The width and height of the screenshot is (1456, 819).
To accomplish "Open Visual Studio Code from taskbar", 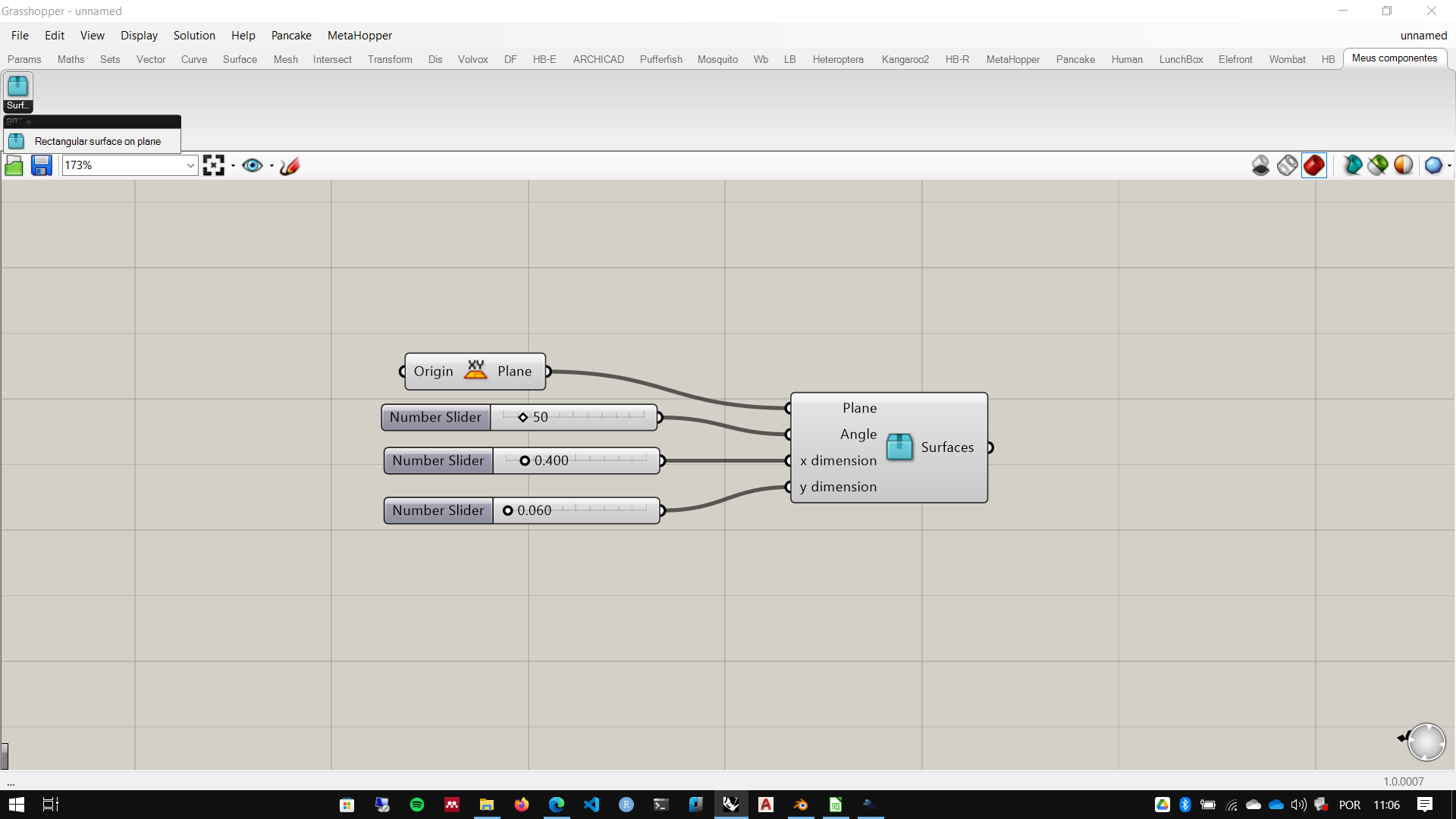I will coord(591,805).
